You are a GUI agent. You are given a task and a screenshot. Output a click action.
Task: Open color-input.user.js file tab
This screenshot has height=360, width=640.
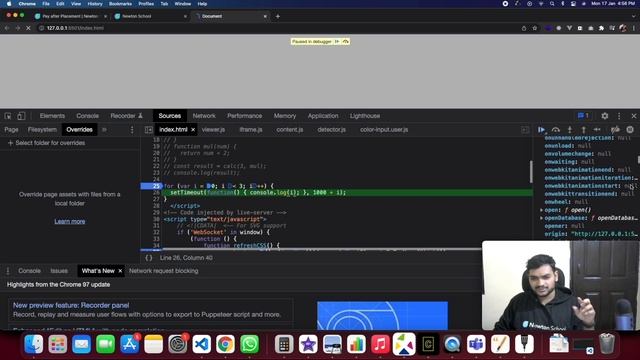point(384,130)
